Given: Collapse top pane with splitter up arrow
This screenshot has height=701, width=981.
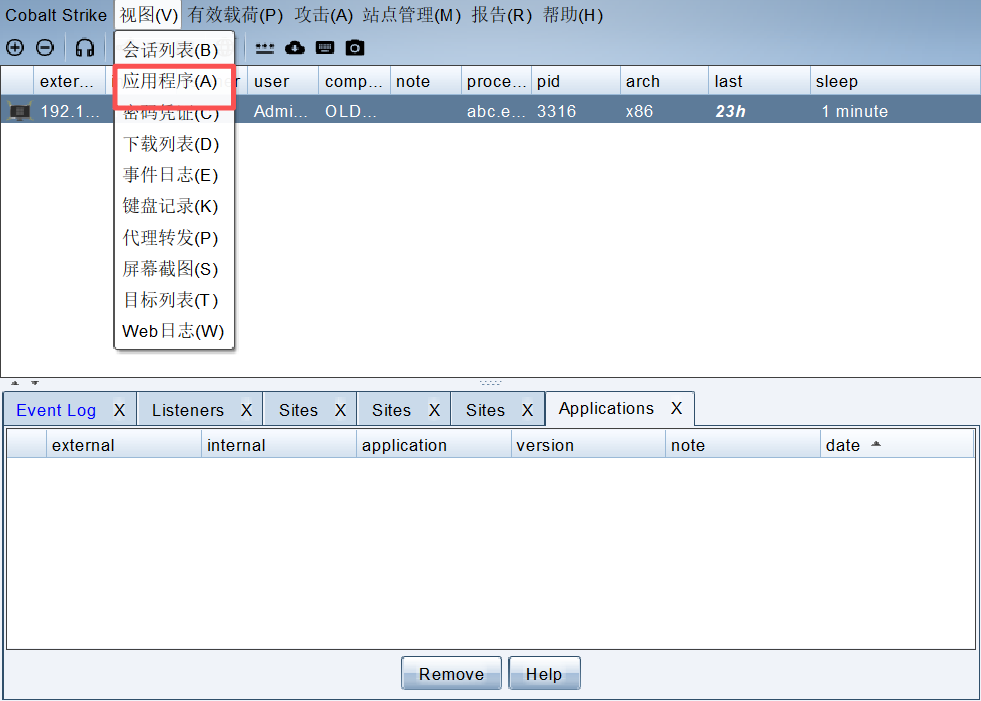Looking at the screenshot, I should 15,382.
